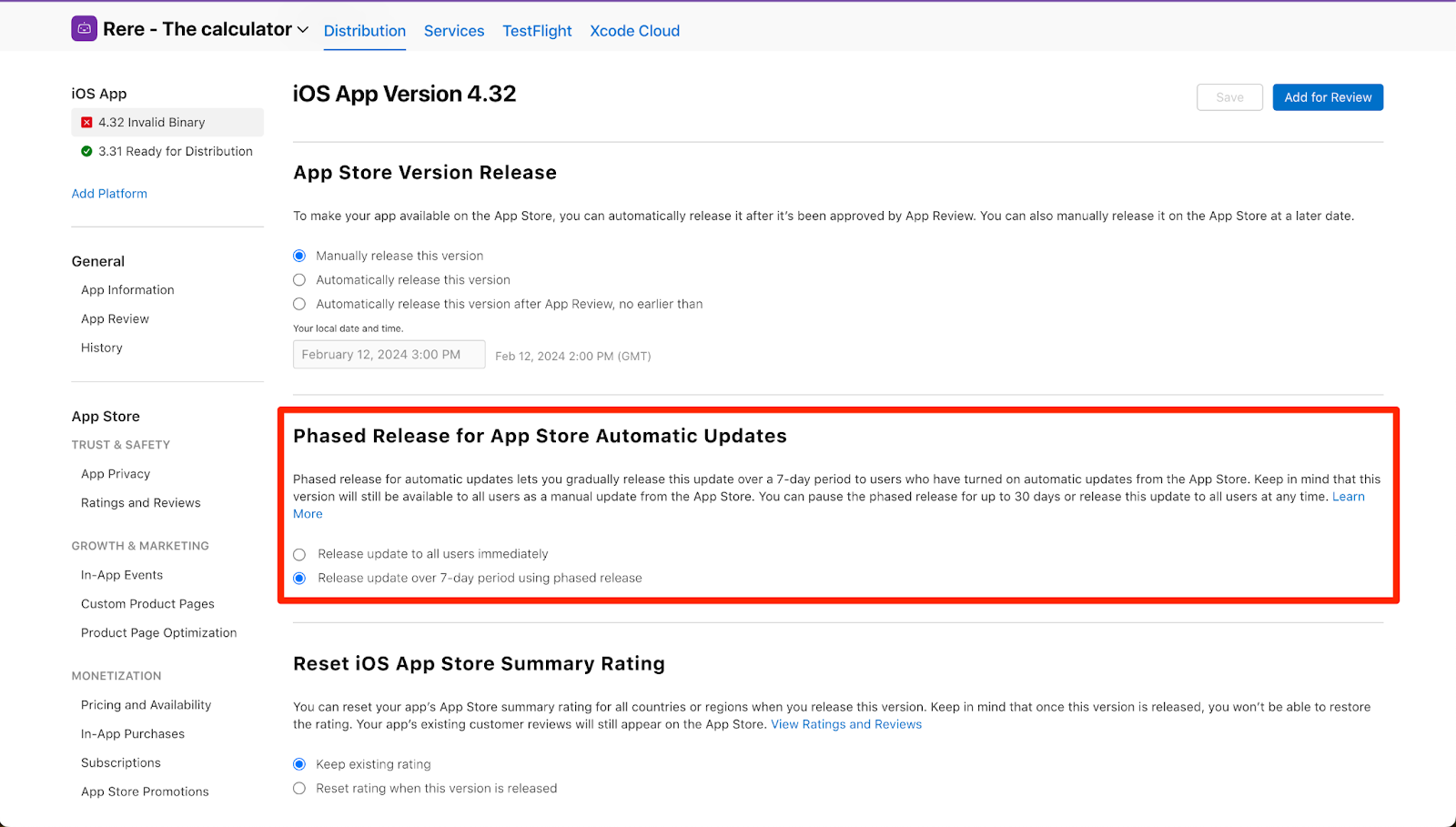The width and height of the screenshot is (1456, 827).
Task: Open the TestFlight tab
Action: tap(537, 30)
